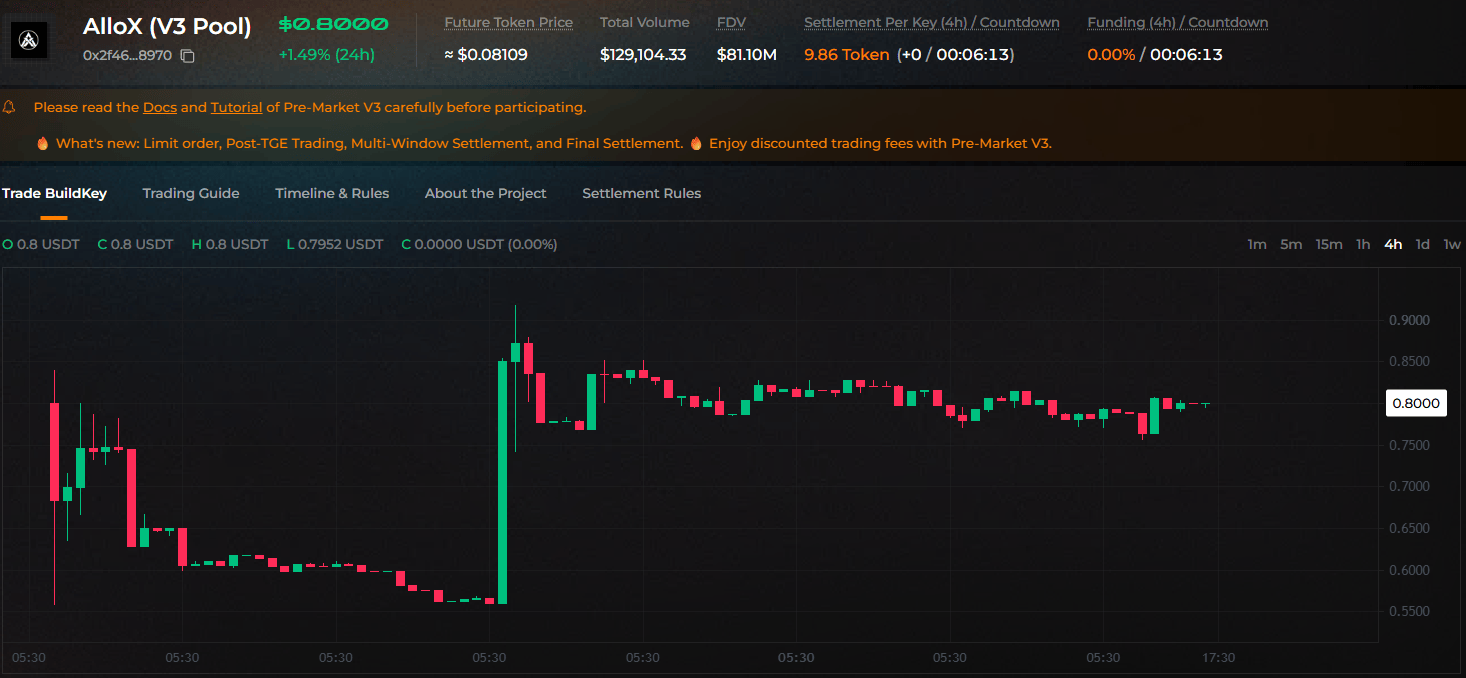Set chart interval to 1h
The width and height of the screenshot is (1466, 678).
click(x=1363, y=244)
